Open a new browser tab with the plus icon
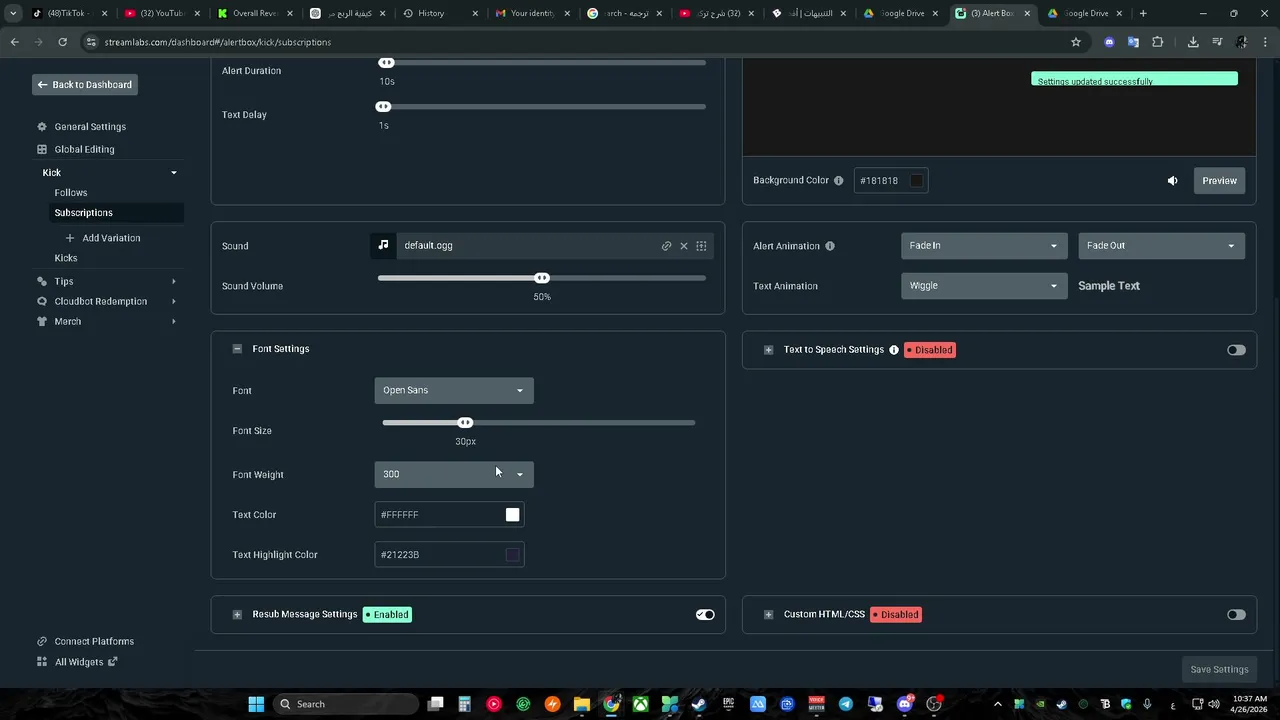The width and height of the screenshot is (1280, 720). [1143, 13]
